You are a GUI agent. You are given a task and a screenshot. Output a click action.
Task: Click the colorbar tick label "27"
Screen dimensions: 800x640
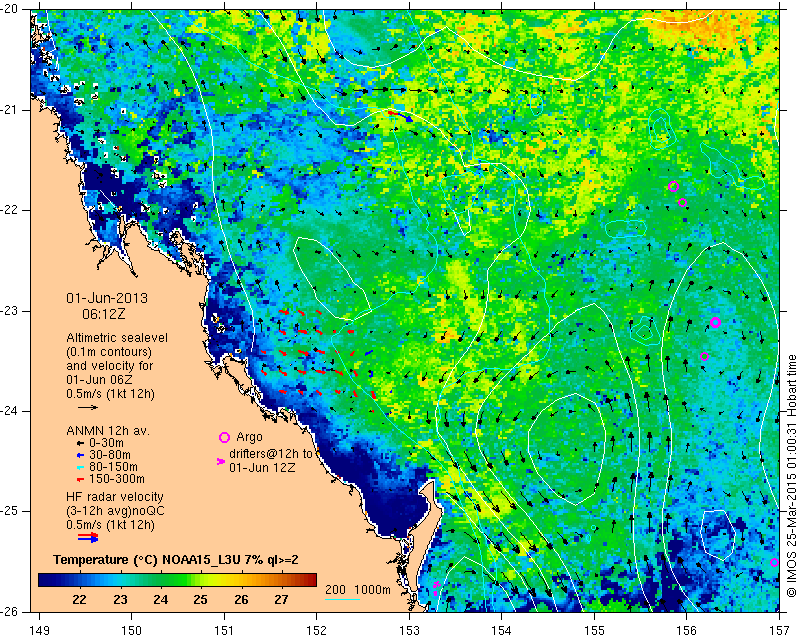click(281, 600)
